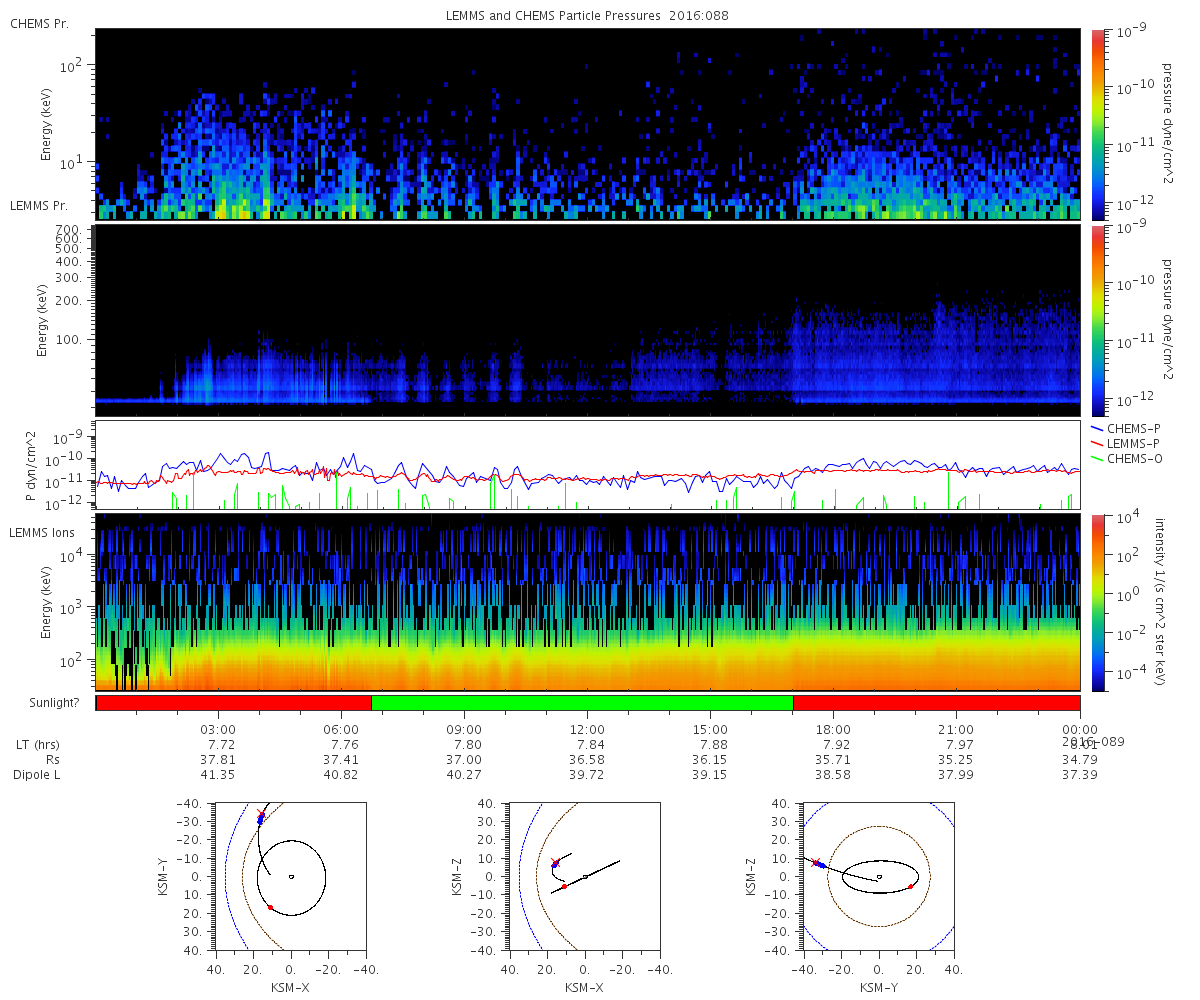Click the 21:00 time axis tick label
The height and width of the screenshot is (1000, 1200).
(x=956, y=730)
